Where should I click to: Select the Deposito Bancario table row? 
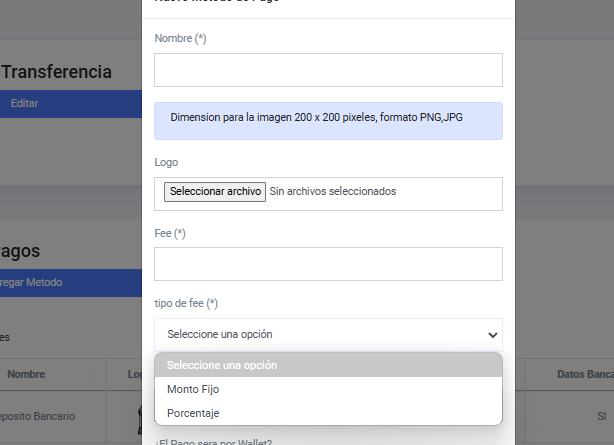click(40, 415)
